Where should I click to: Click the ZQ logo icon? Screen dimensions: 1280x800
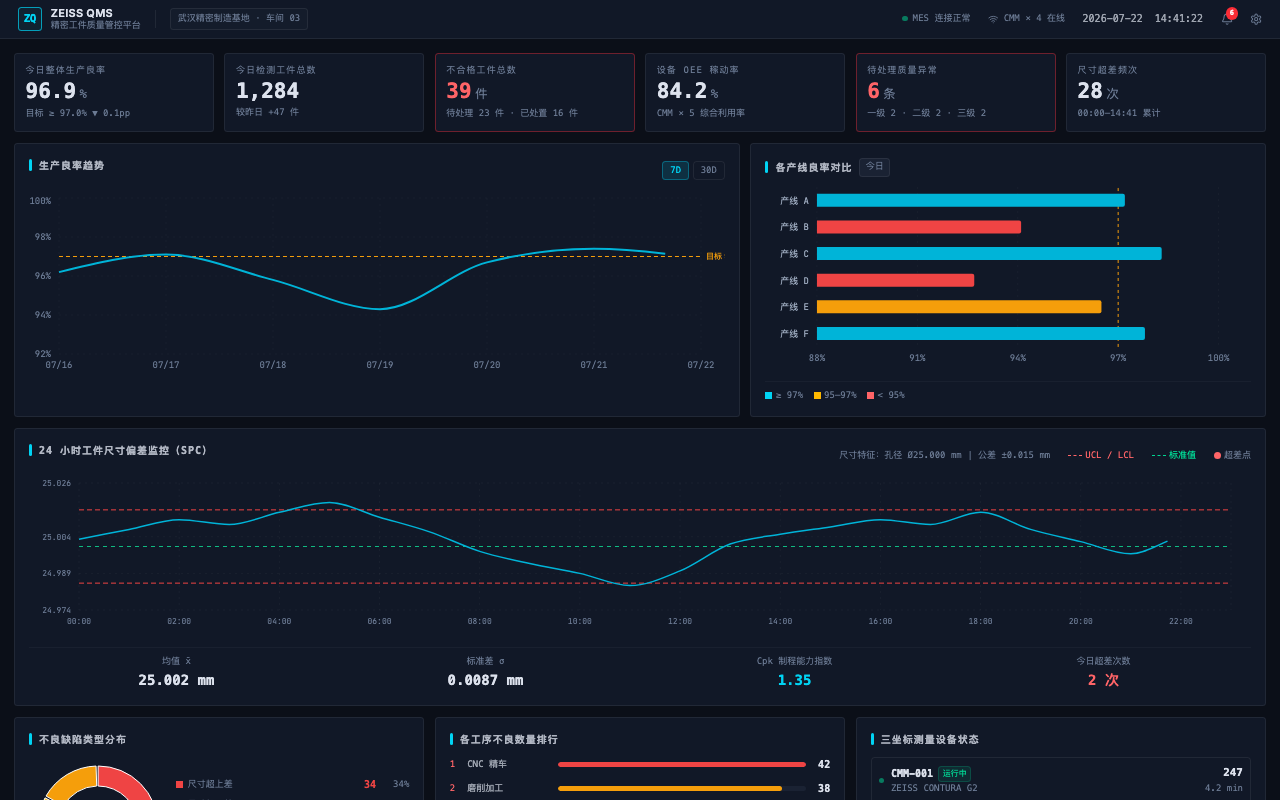point(30,19)
